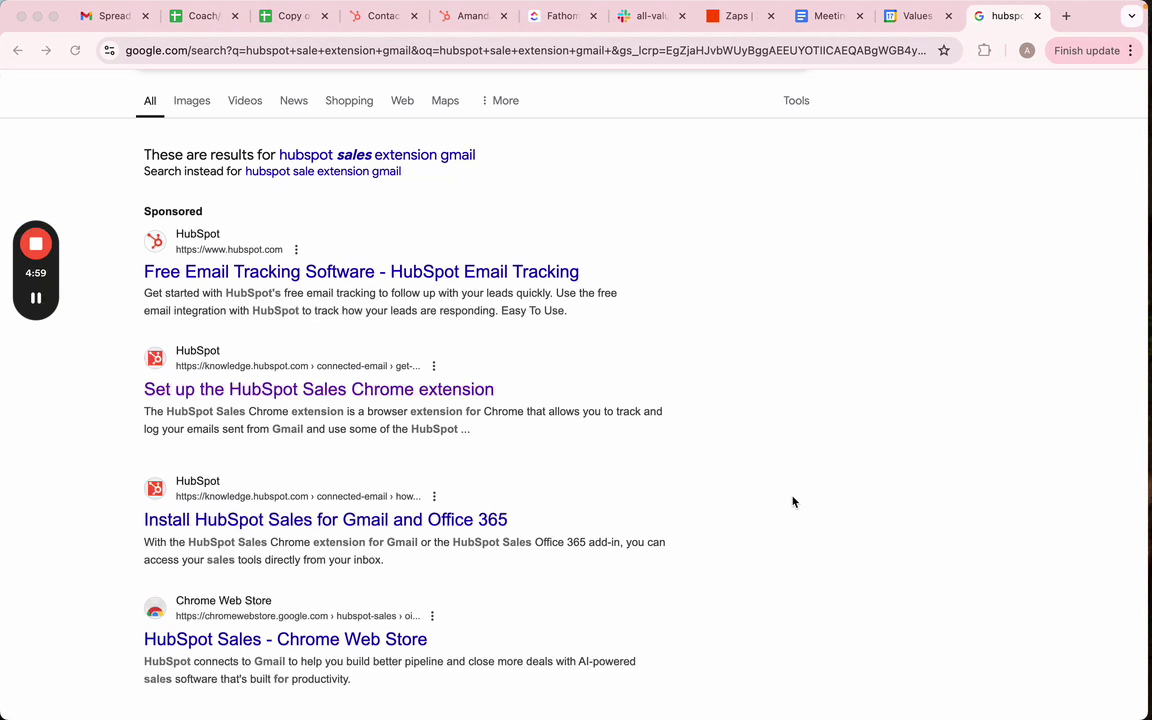The image size is (1152, 720).
Task: Expand the More search filters menu
Action: point(500,101)
